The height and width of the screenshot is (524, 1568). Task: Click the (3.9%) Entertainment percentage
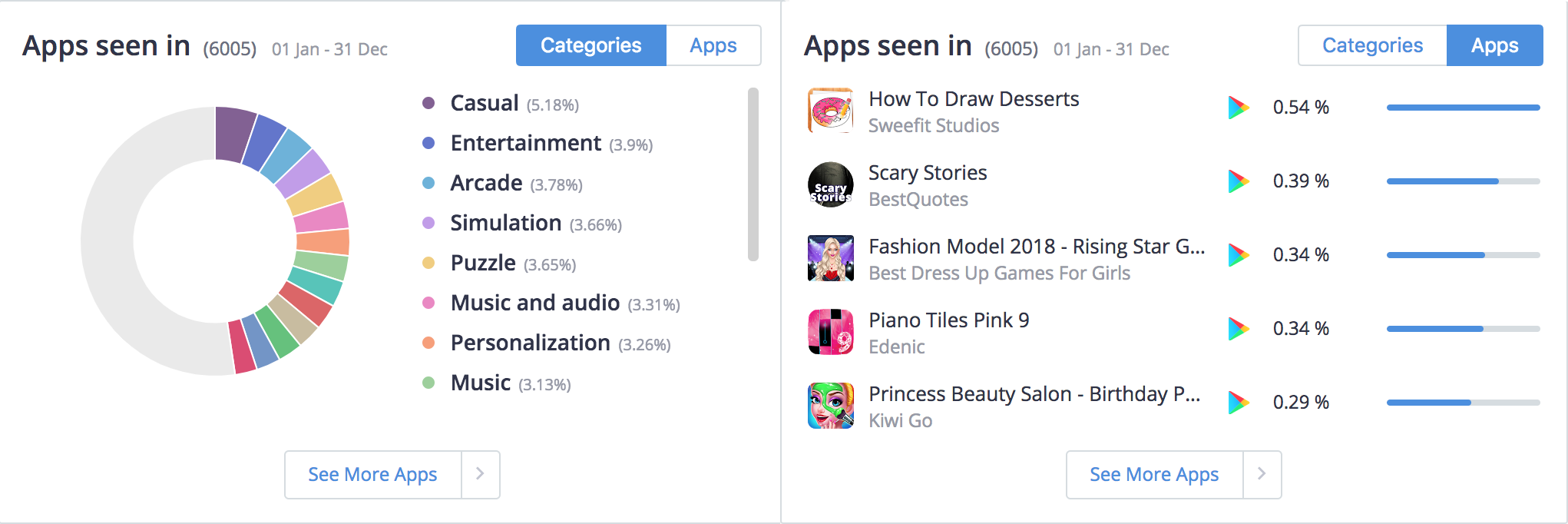631,145
